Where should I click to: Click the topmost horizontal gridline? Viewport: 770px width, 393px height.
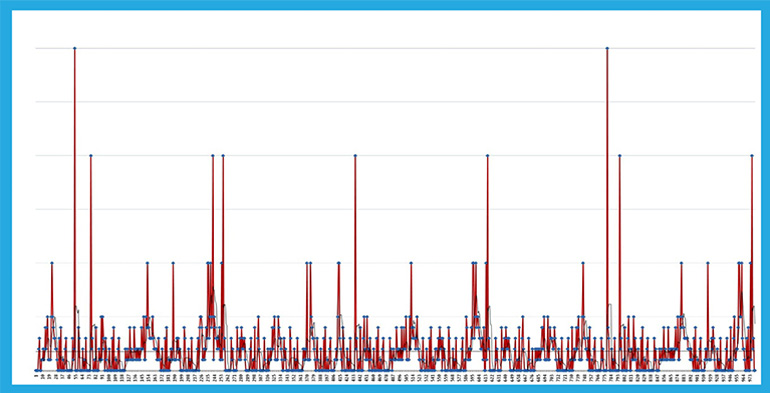[x=395, y=48]
